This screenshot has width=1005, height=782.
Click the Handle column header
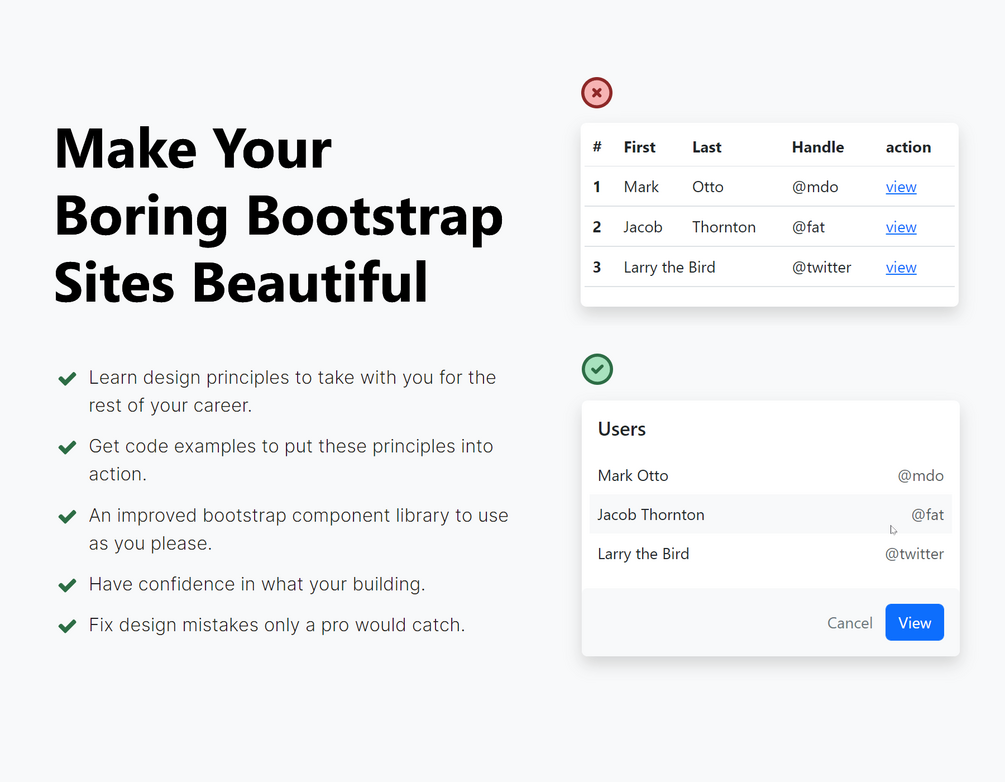pyautogui.click(x=818, y=147)
